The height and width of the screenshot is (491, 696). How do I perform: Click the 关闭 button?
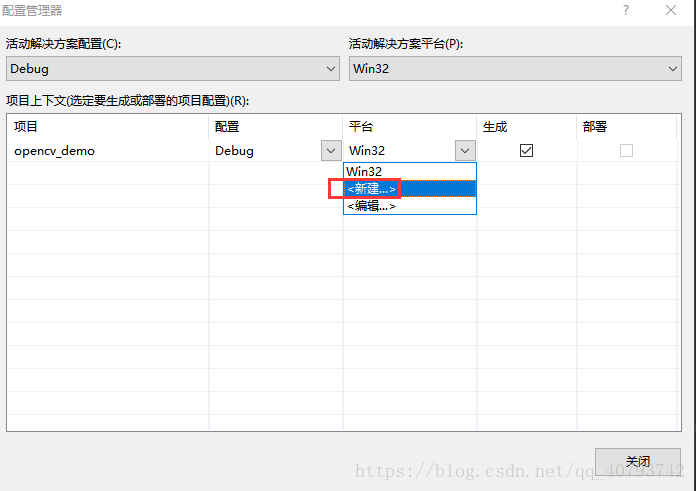637,462
